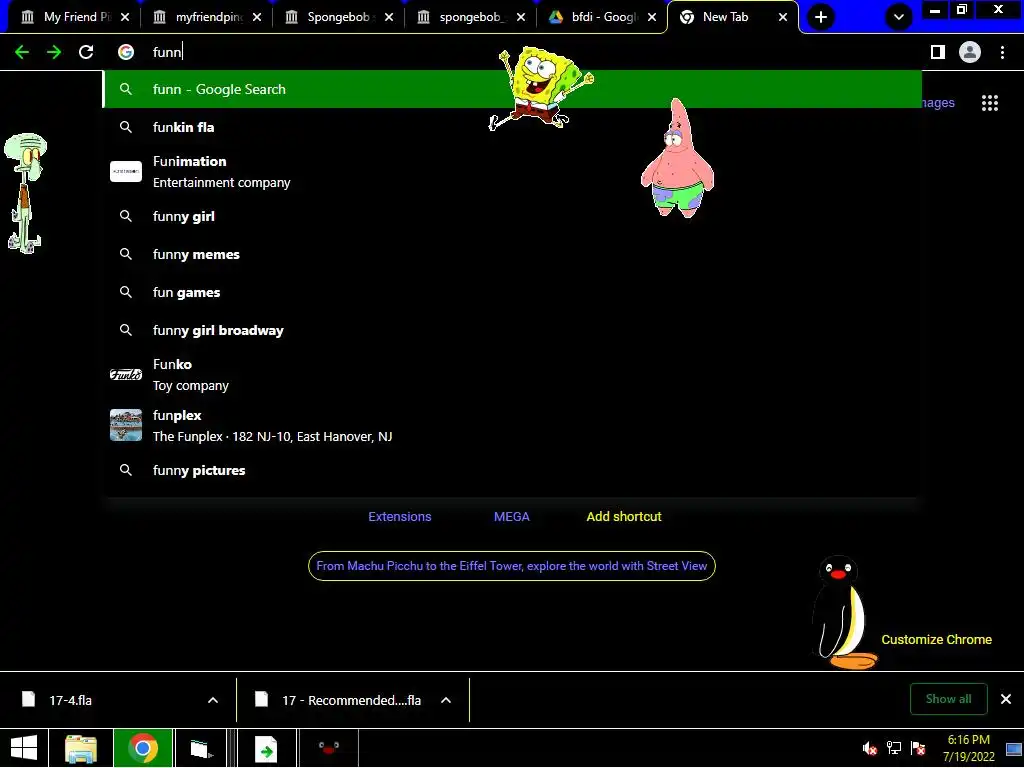Show all downloads
The height and width of the screenshot is (768, 1024).
click(948, 699)
